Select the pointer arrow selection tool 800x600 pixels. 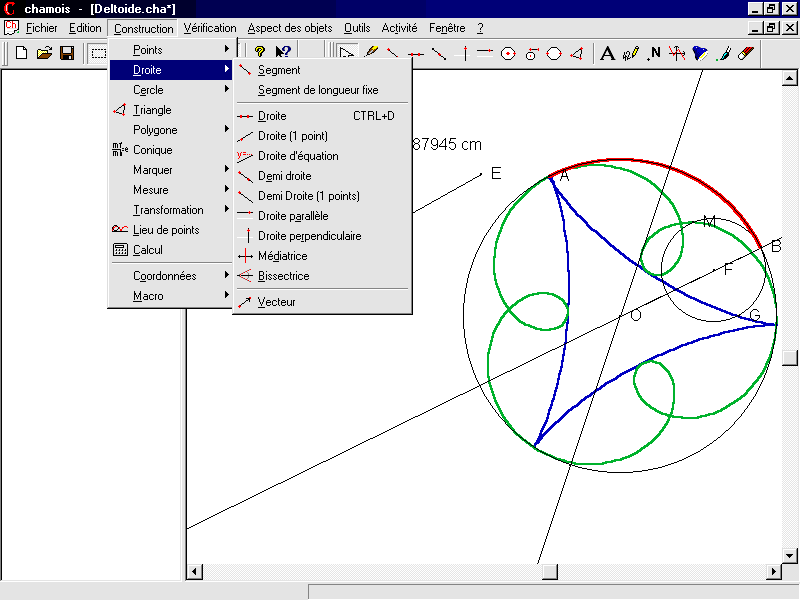pyautogui.click(x=347, y=53)
